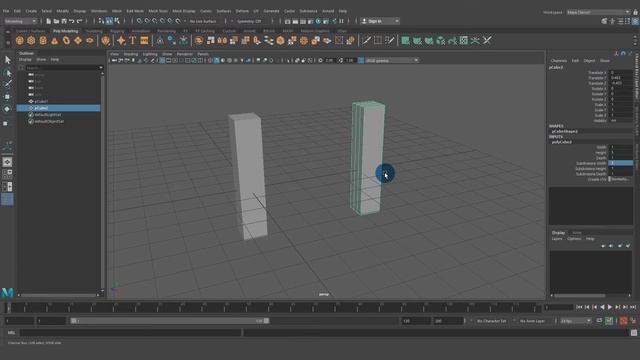Toggle the highlighted shading icon in viewport toolbar
This screenshot has width=640, height=360.
(x=217, y=60)
